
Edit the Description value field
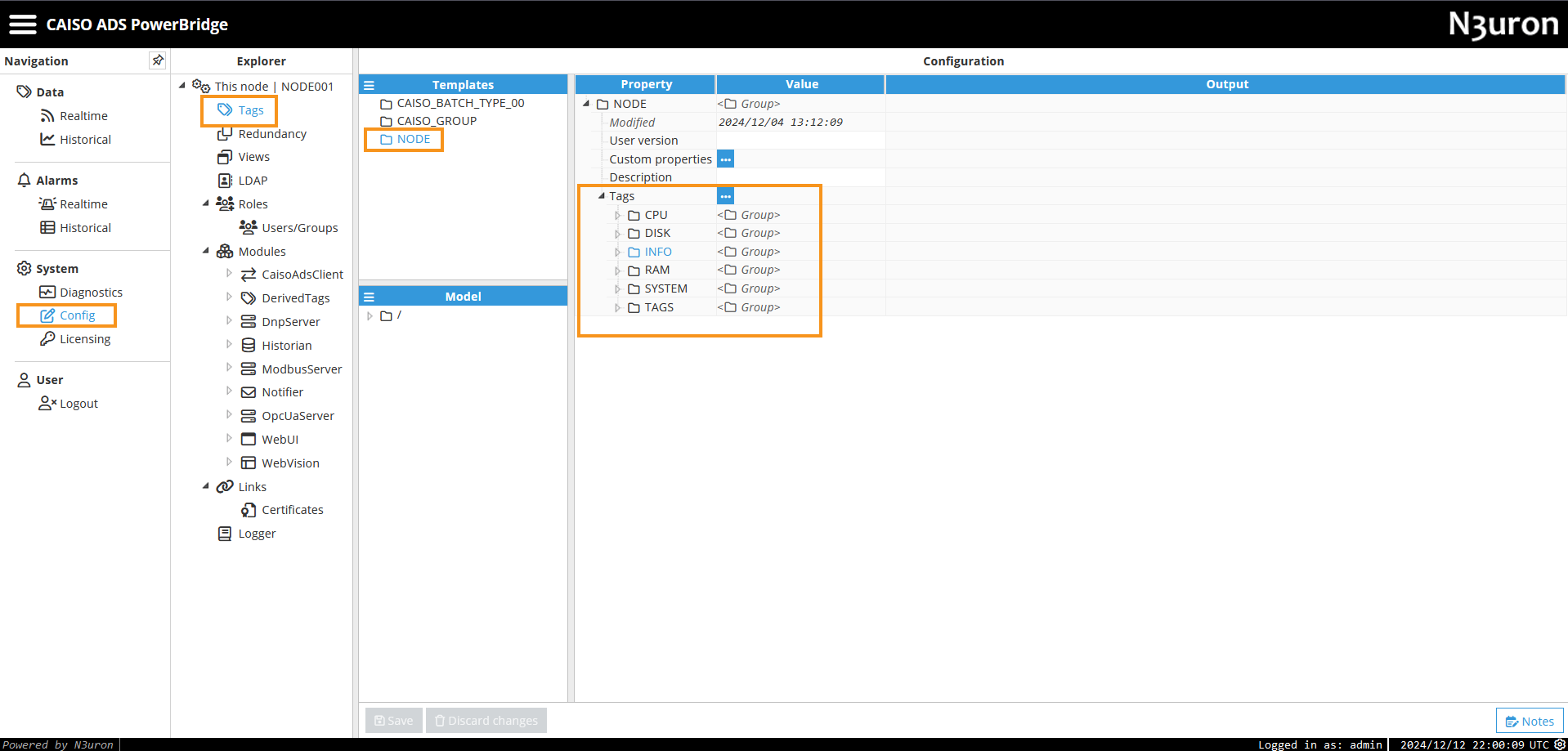click(x=800, y=177)
